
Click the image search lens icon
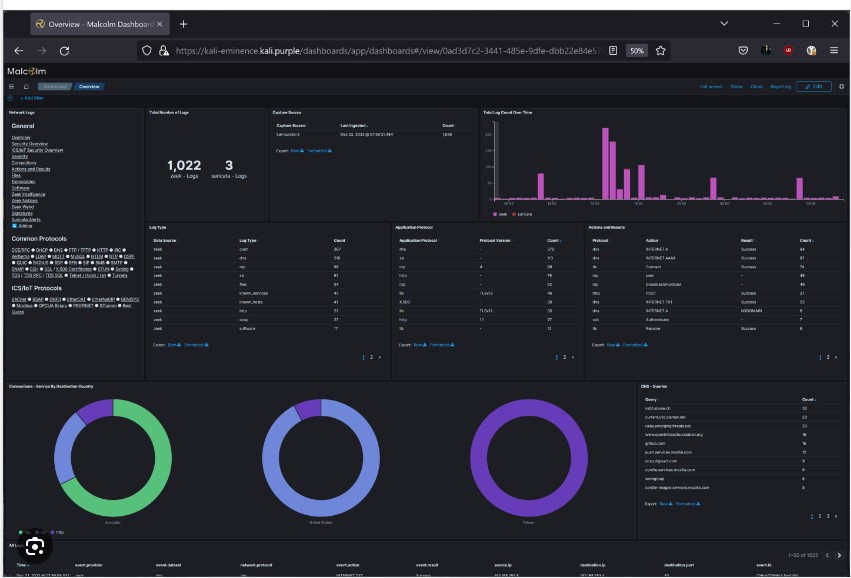coord(35,546)
